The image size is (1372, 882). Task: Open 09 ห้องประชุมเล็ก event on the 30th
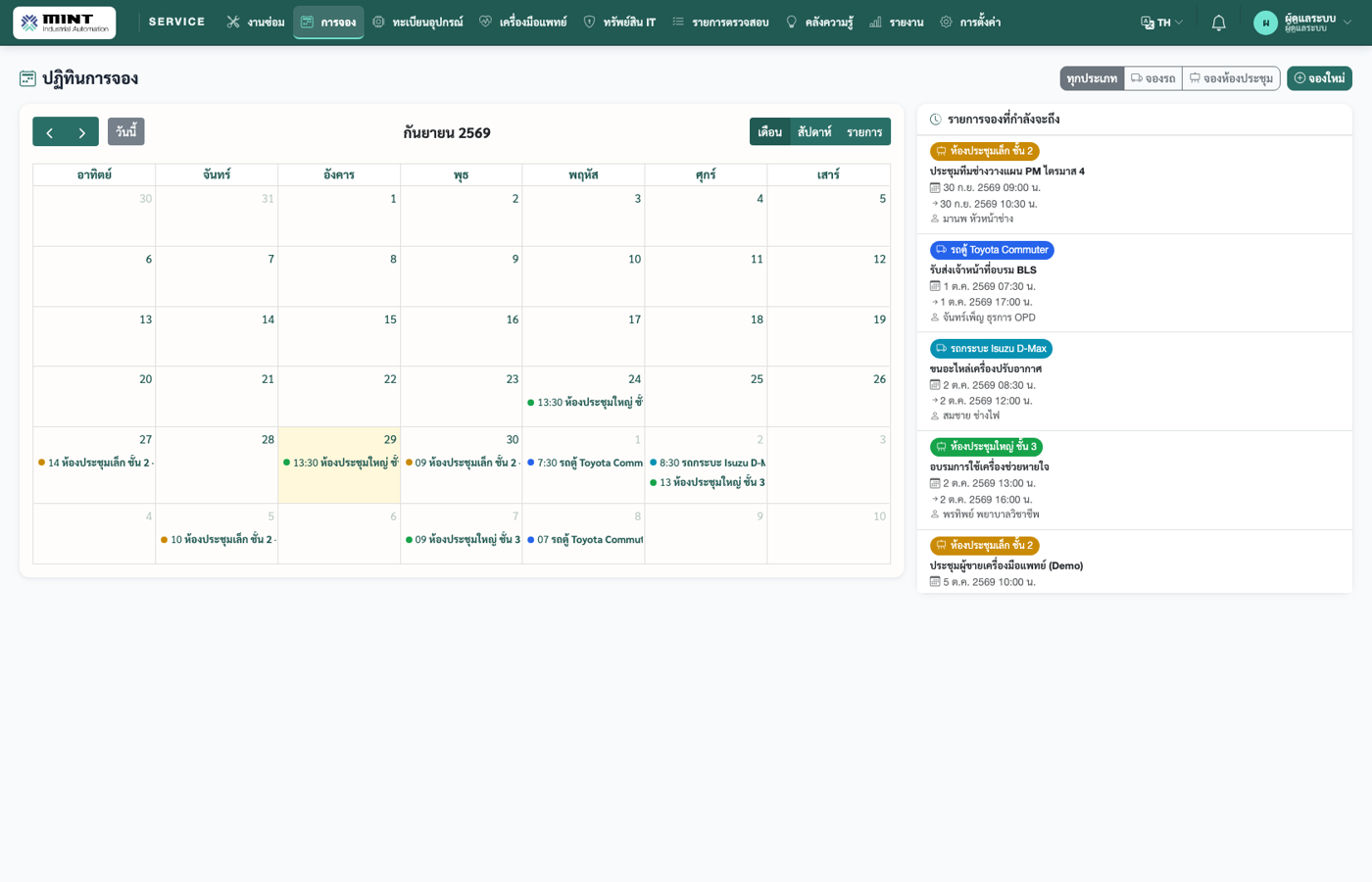tap(462, 463)
